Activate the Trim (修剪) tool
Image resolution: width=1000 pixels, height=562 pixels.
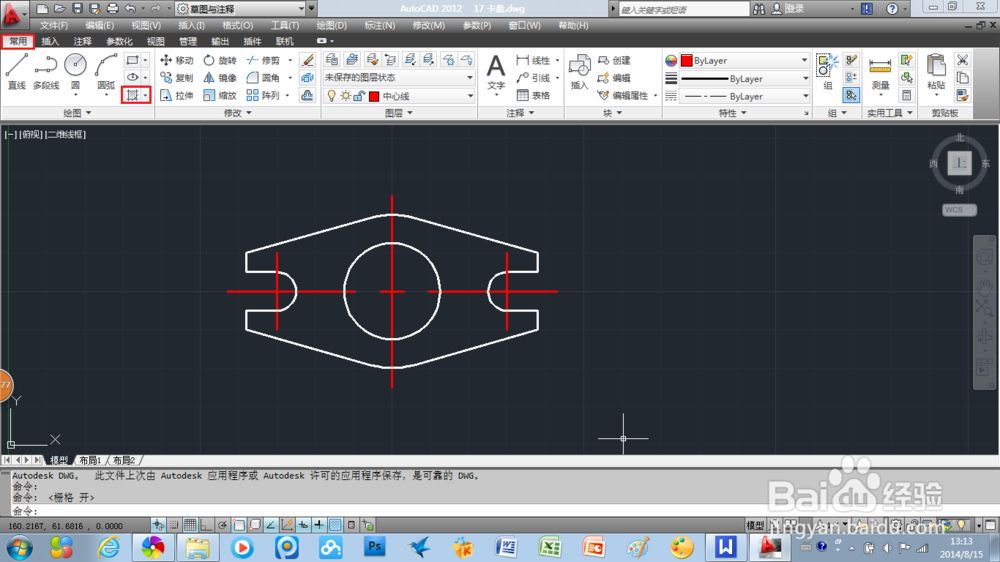pos(263,60)
